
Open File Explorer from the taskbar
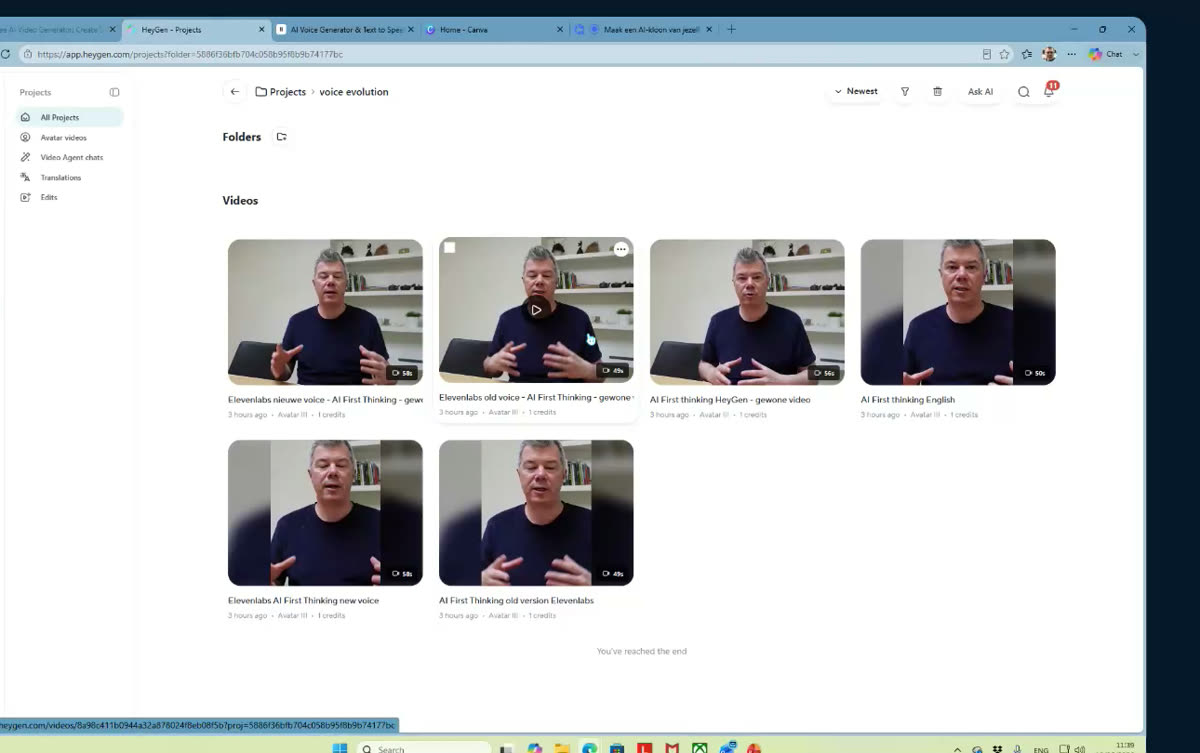562,748
